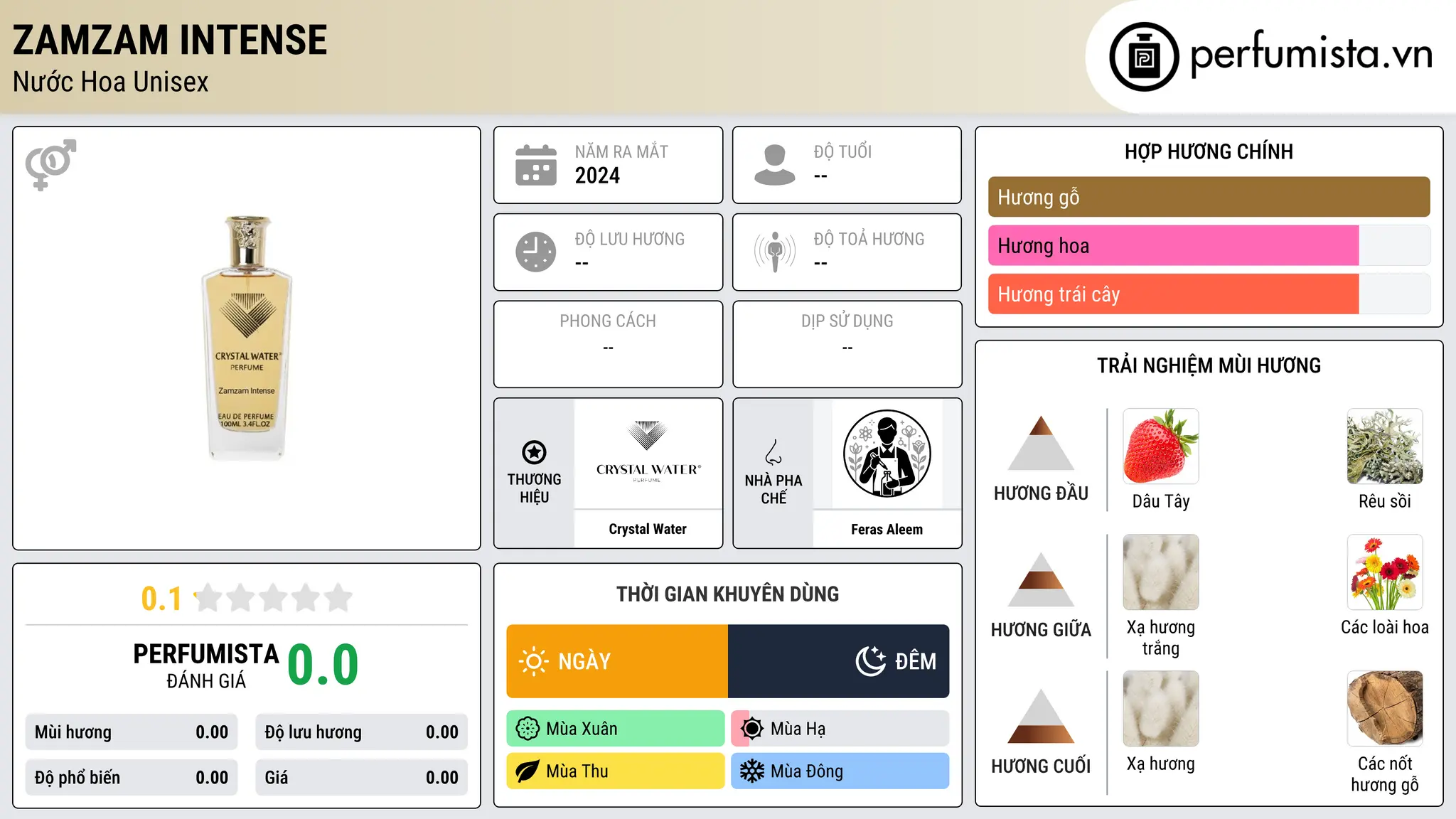Viewport: 1456px width, 819px height.
Task: Open the Xạ hương trắng note image
Action: point(1161,572)
